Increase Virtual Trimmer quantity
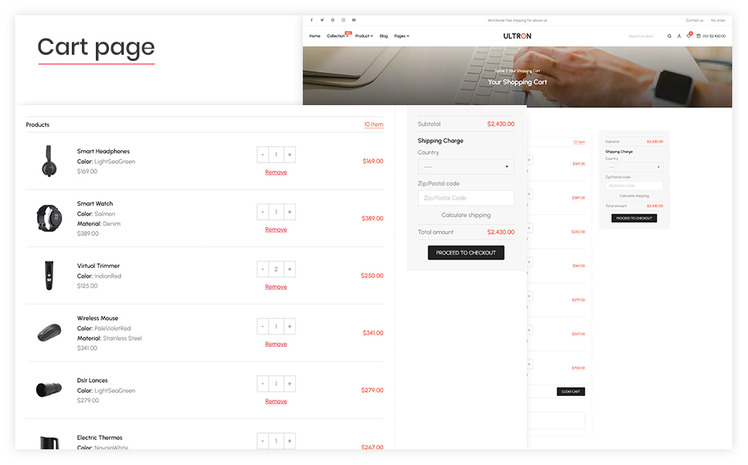 (290, 269)
